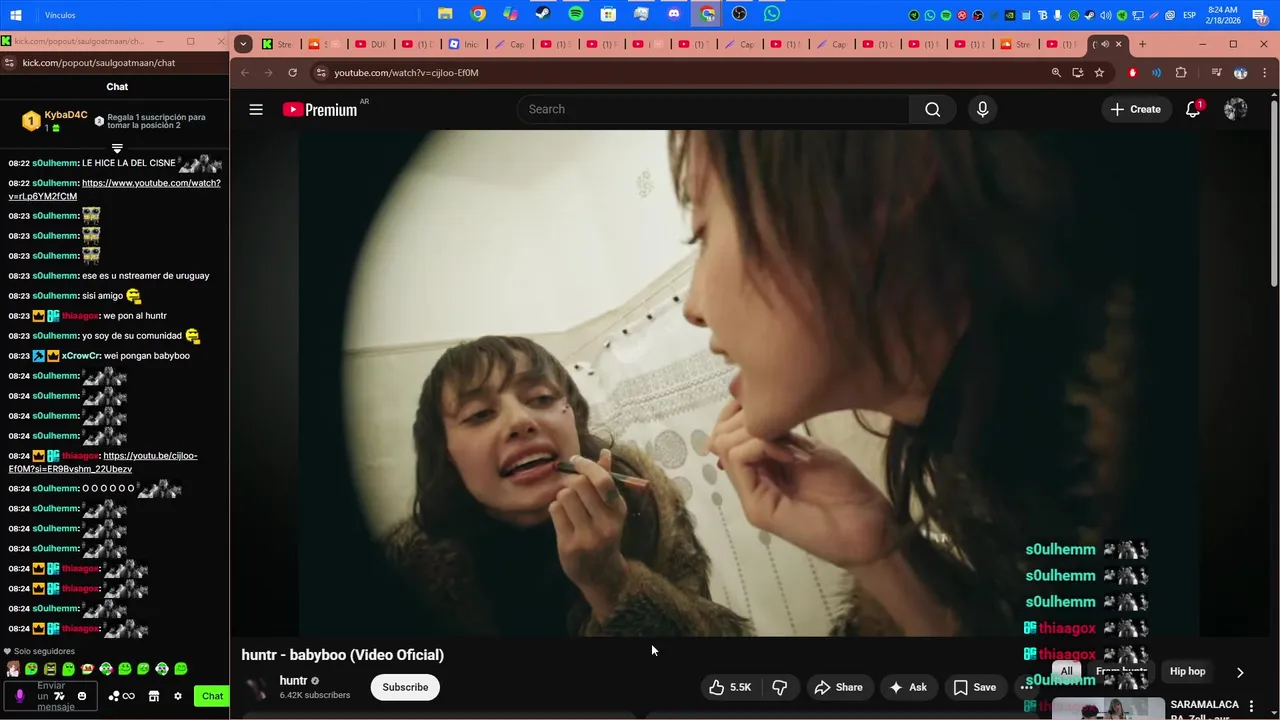Click username xCrowCr in chat
Image resolution: width=1280 pixels, height=720 pixels.
80,356
